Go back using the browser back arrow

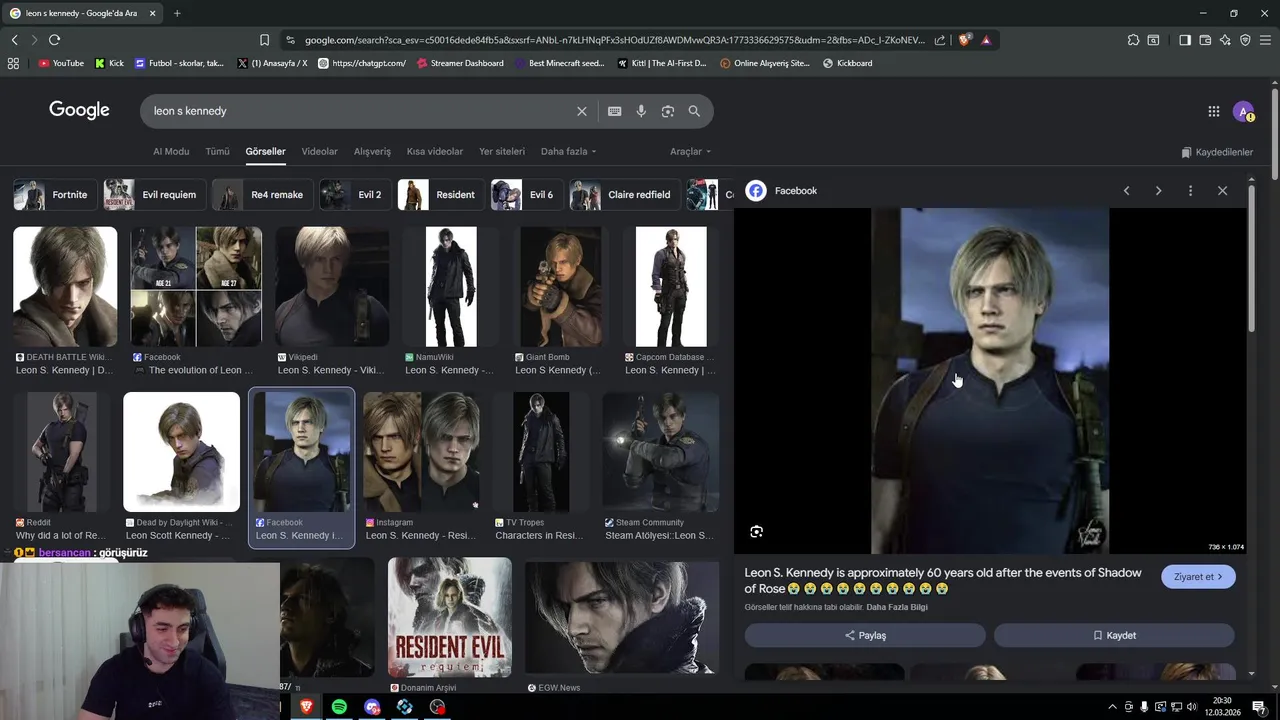pyautogui.click(x=14, y=40)
